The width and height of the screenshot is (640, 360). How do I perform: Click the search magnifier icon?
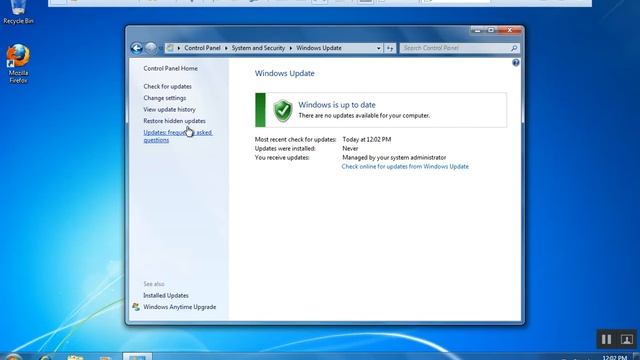click(514, 48)
